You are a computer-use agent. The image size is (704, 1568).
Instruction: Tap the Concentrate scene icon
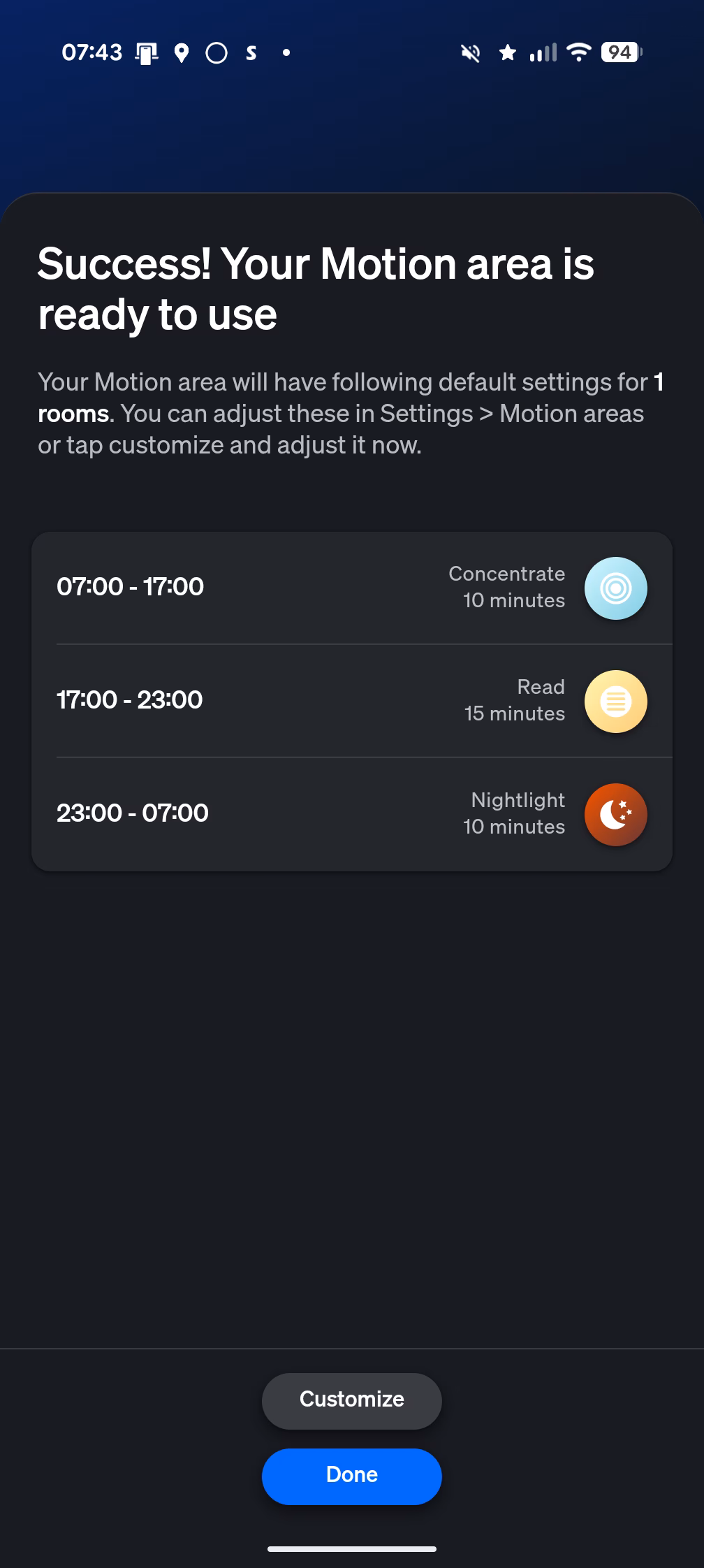tap(615, 588)
